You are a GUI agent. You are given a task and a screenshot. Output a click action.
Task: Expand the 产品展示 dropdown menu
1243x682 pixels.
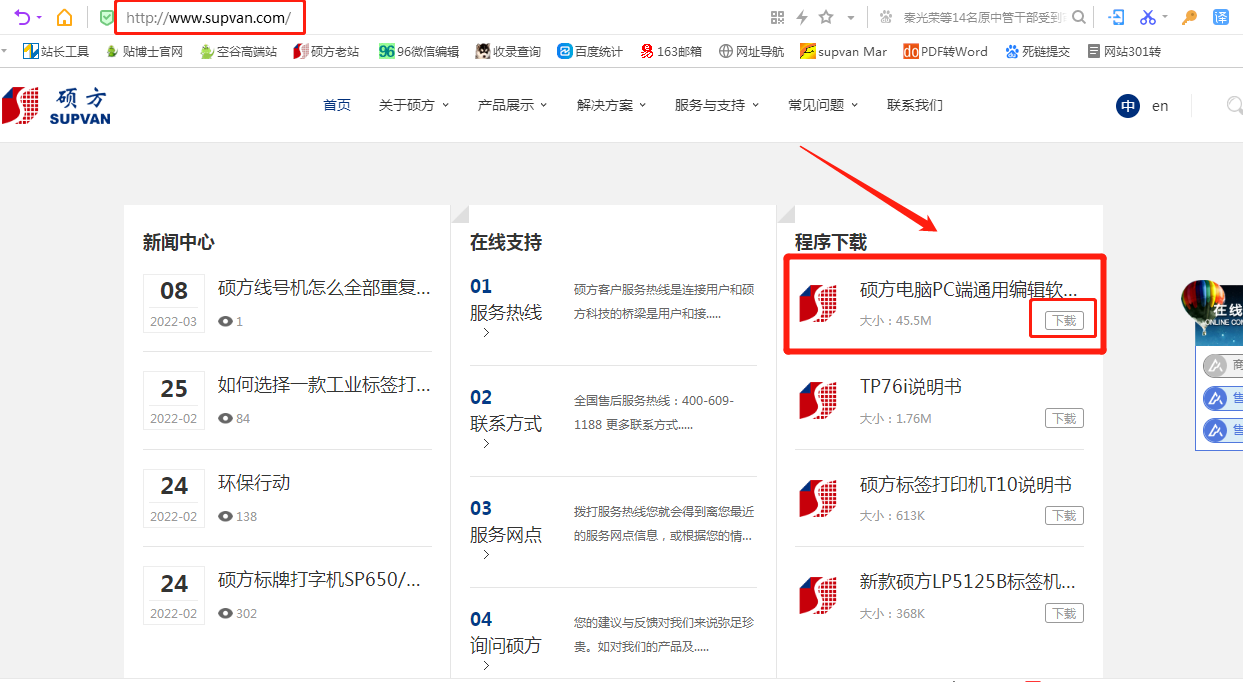[x=506, y=104]
